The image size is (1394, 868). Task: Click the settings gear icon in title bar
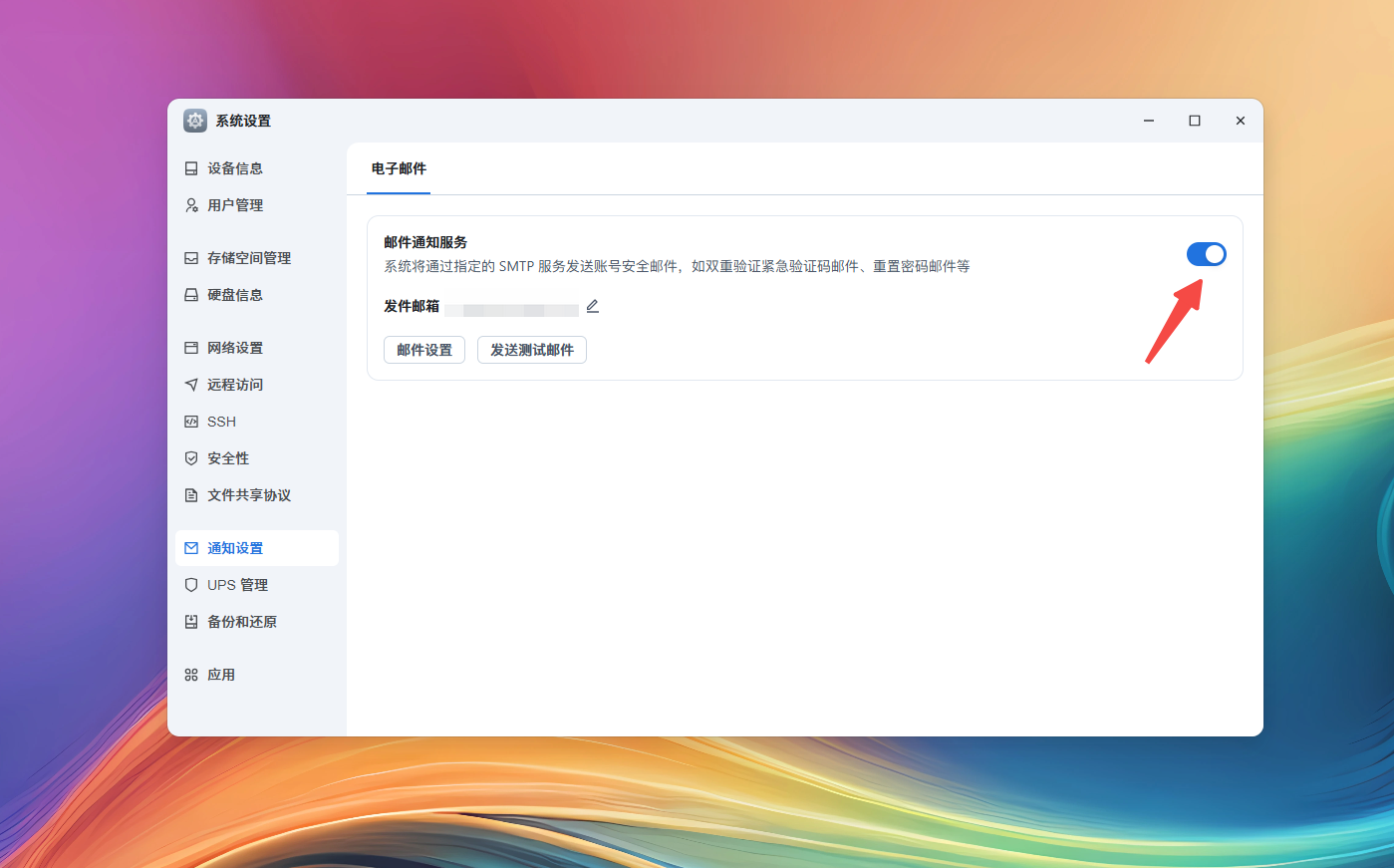pos(194,120)
